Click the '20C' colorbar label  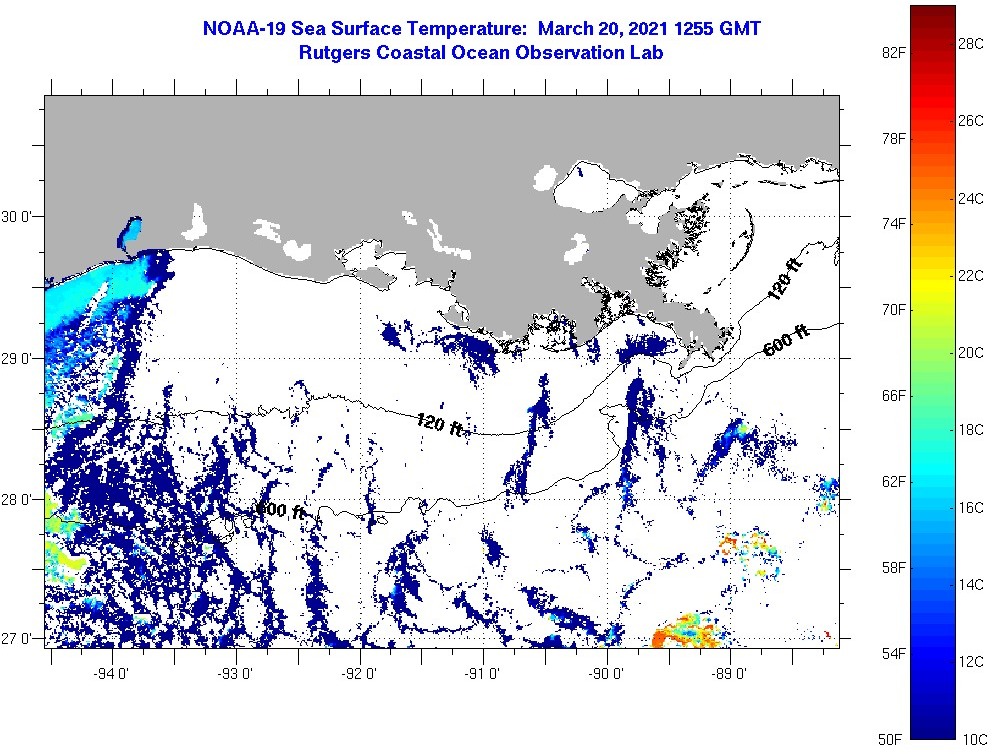coord(971,353)
